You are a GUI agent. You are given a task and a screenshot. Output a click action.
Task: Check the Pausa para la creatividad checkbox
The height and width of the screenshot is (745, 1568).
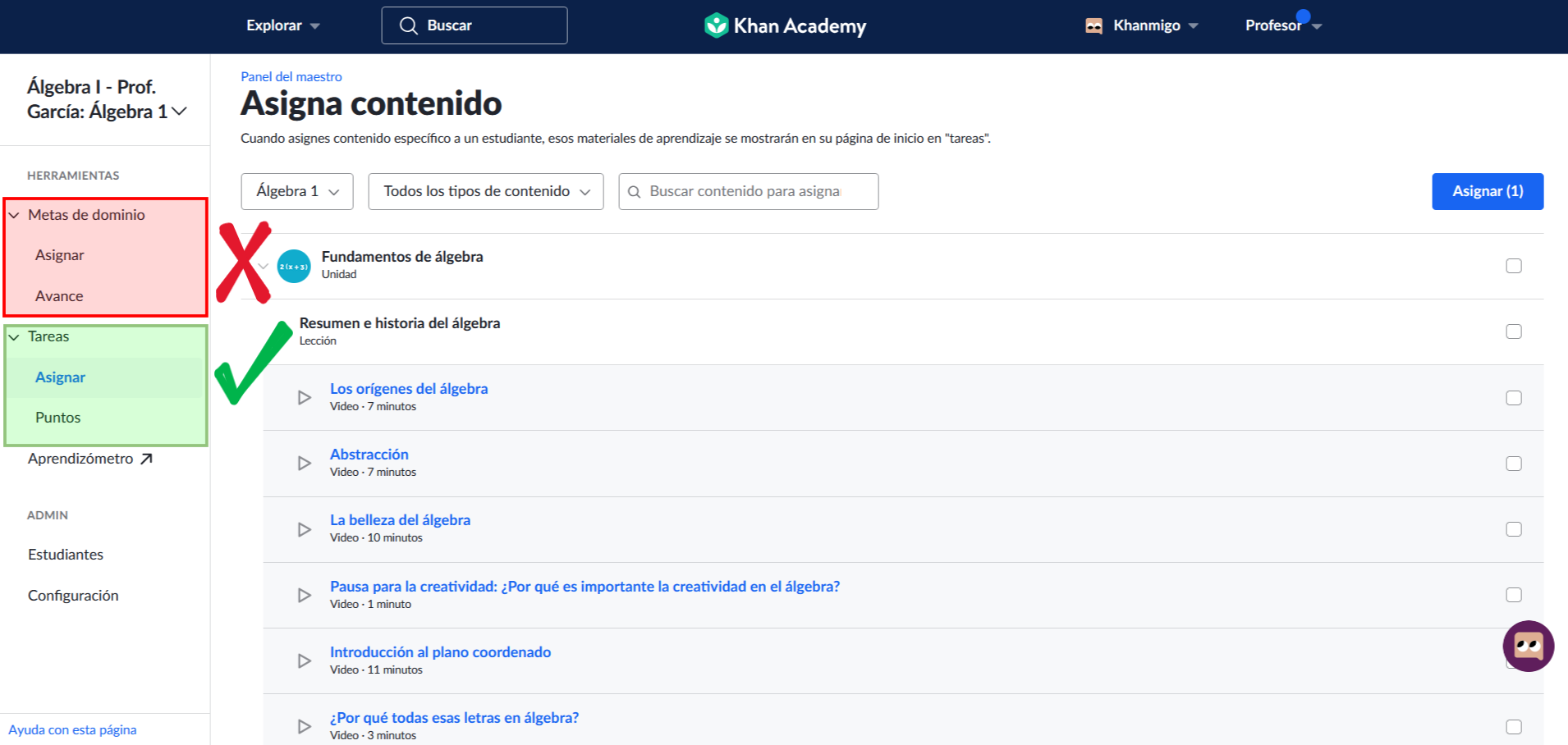pyautogui.click(x=1514, y=595)
